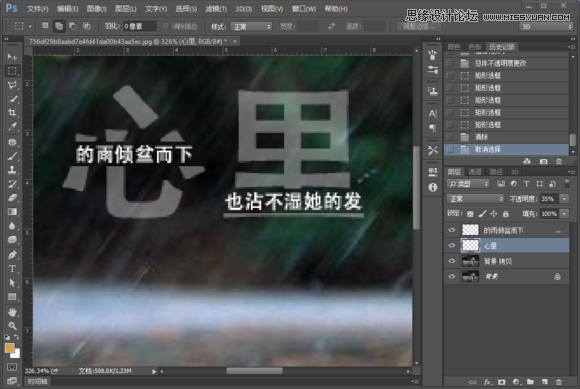Select the History Brush tool

[12, 184]
